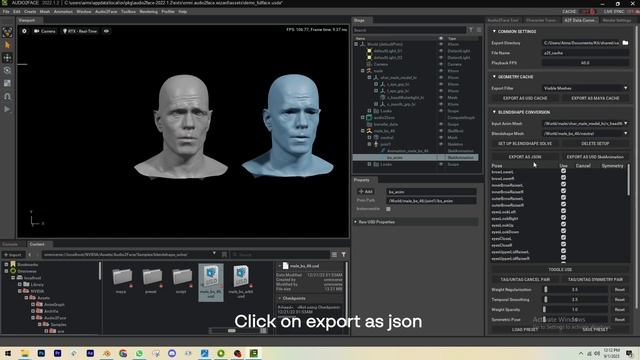Screen dimensions: 640x360
Task: Click Set Up Blendshape Solve button
Action: pyautogui.click(x=525, y=144)
